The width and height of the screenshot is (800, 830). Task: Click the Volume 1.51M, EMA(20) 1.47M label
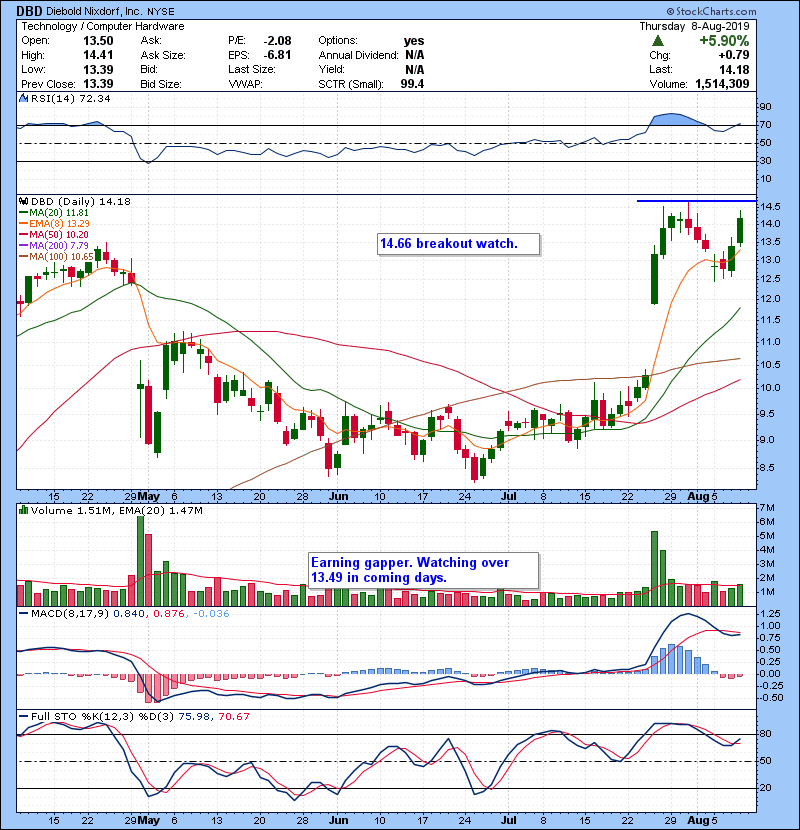point(116,511)
